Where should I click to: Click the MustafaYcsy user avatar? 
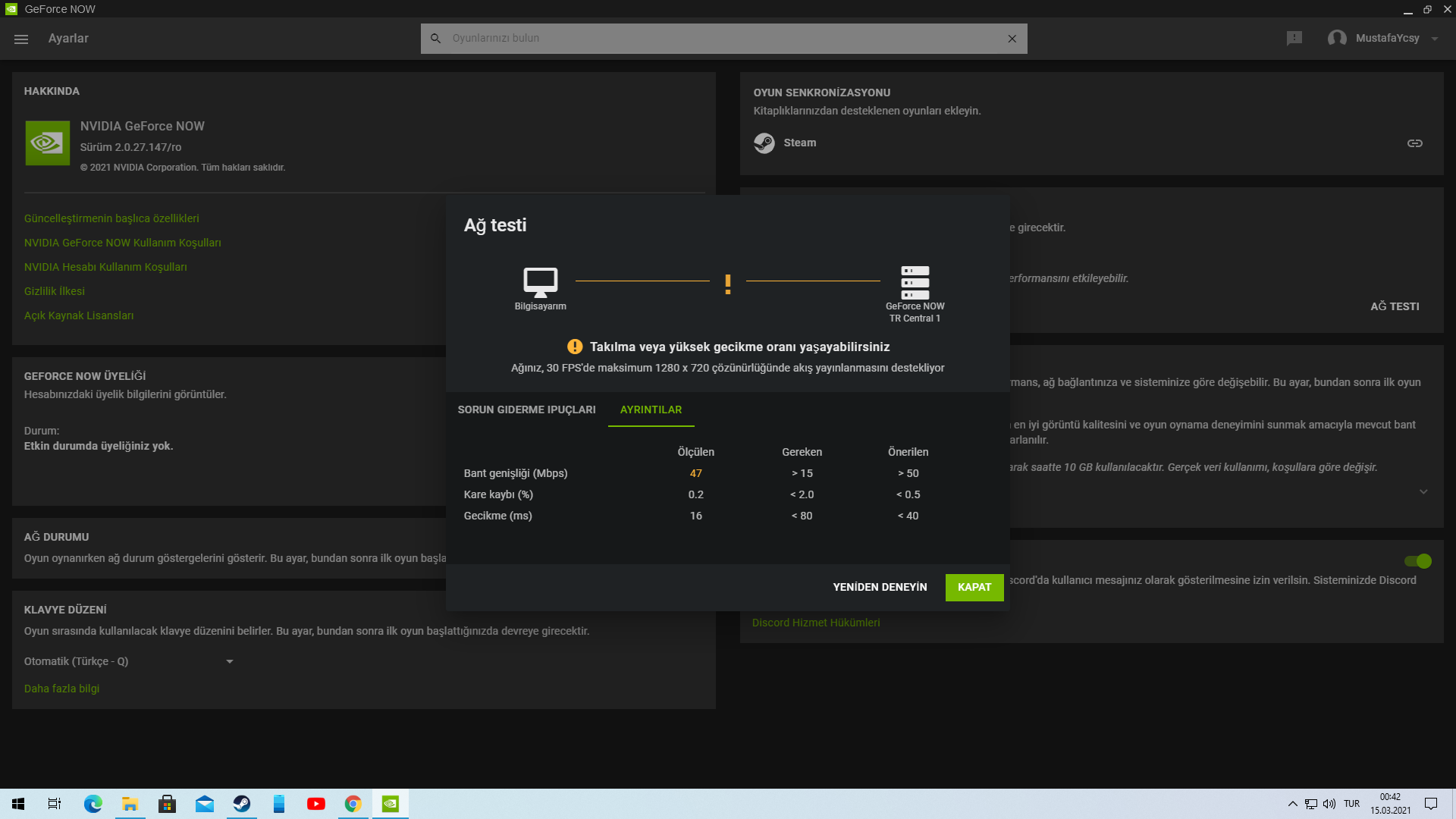pyautogui.click(x=1337, y=39)
